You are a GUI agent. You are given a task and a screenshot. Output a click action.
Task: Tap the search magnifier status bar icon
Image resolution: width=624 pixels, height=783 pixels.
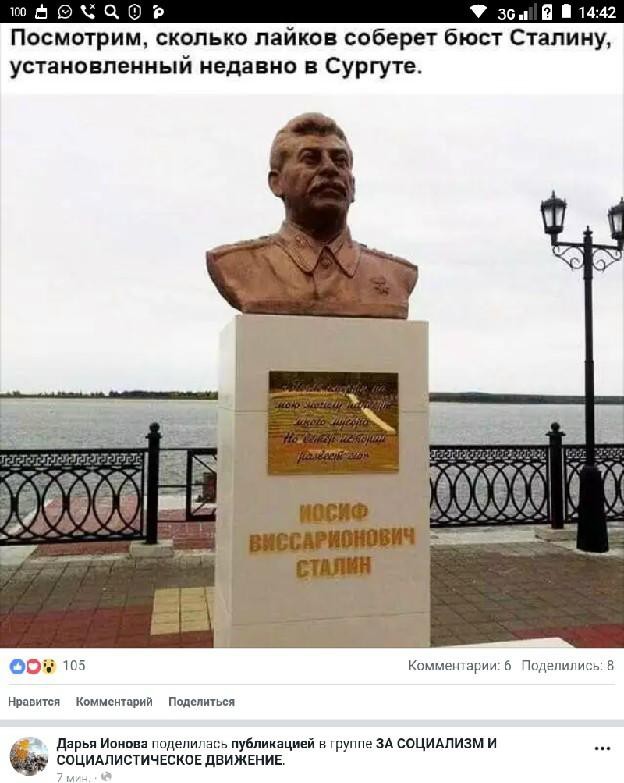pyautogui.click(x=112, y=11)
